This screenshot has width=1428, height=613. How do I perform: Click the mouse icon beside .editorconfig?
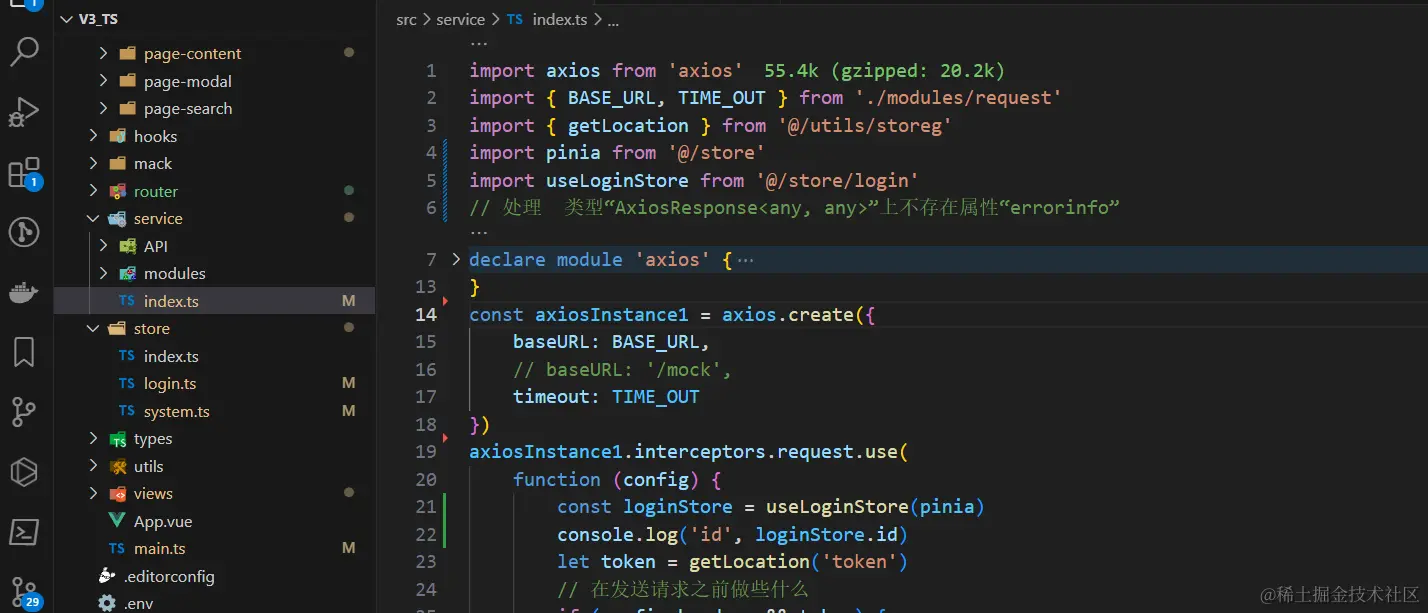point(107,576)
